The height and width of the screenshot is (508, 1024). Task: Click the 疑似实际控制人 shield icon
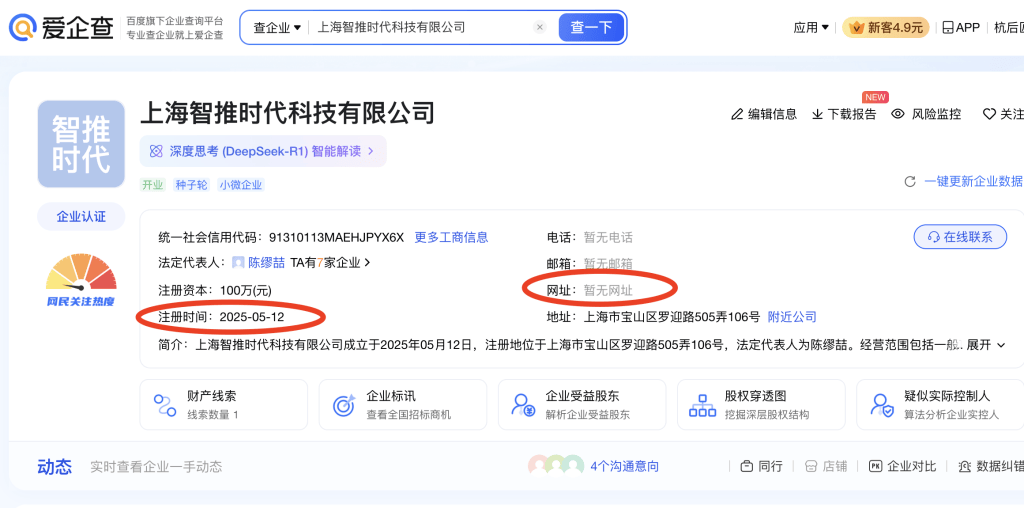coord(882,405)
